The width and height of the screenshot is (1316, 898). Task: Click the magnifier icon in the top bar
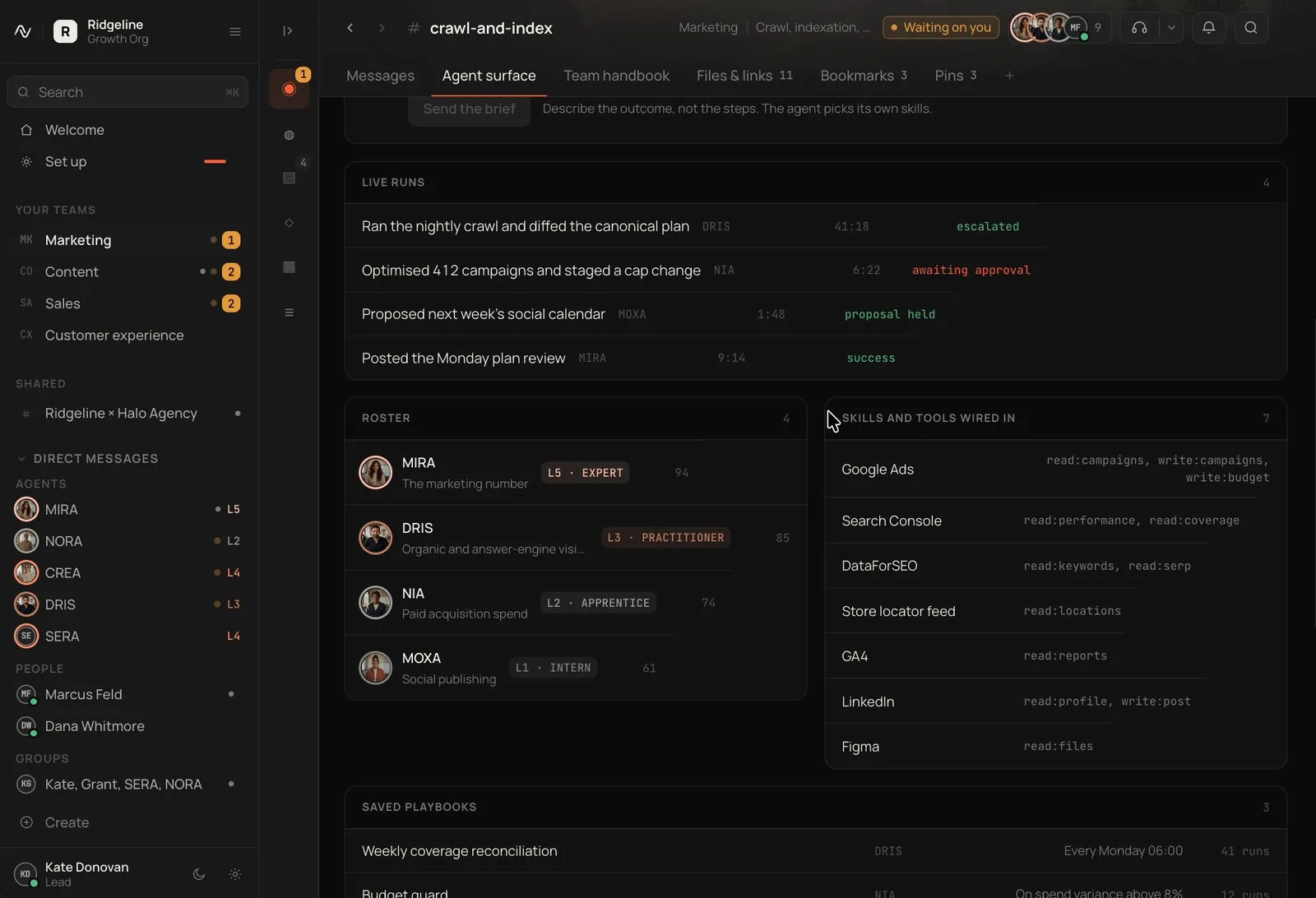tap(1251, 28)
